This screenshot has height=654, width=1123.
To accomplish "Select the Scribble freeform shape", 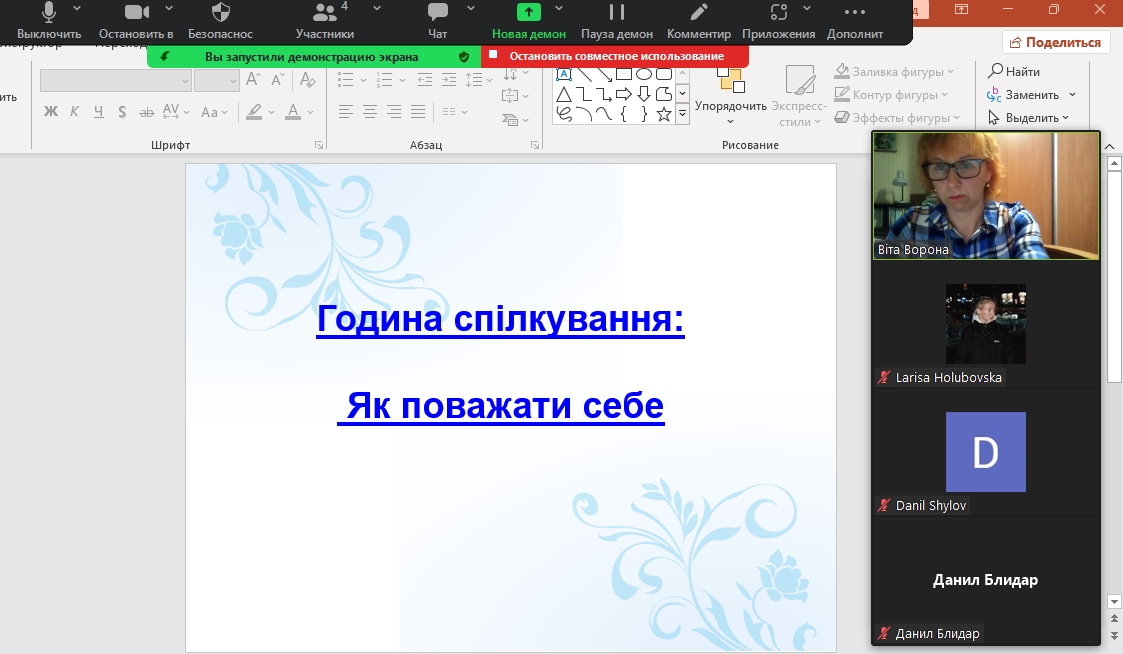I will [564, 114].
